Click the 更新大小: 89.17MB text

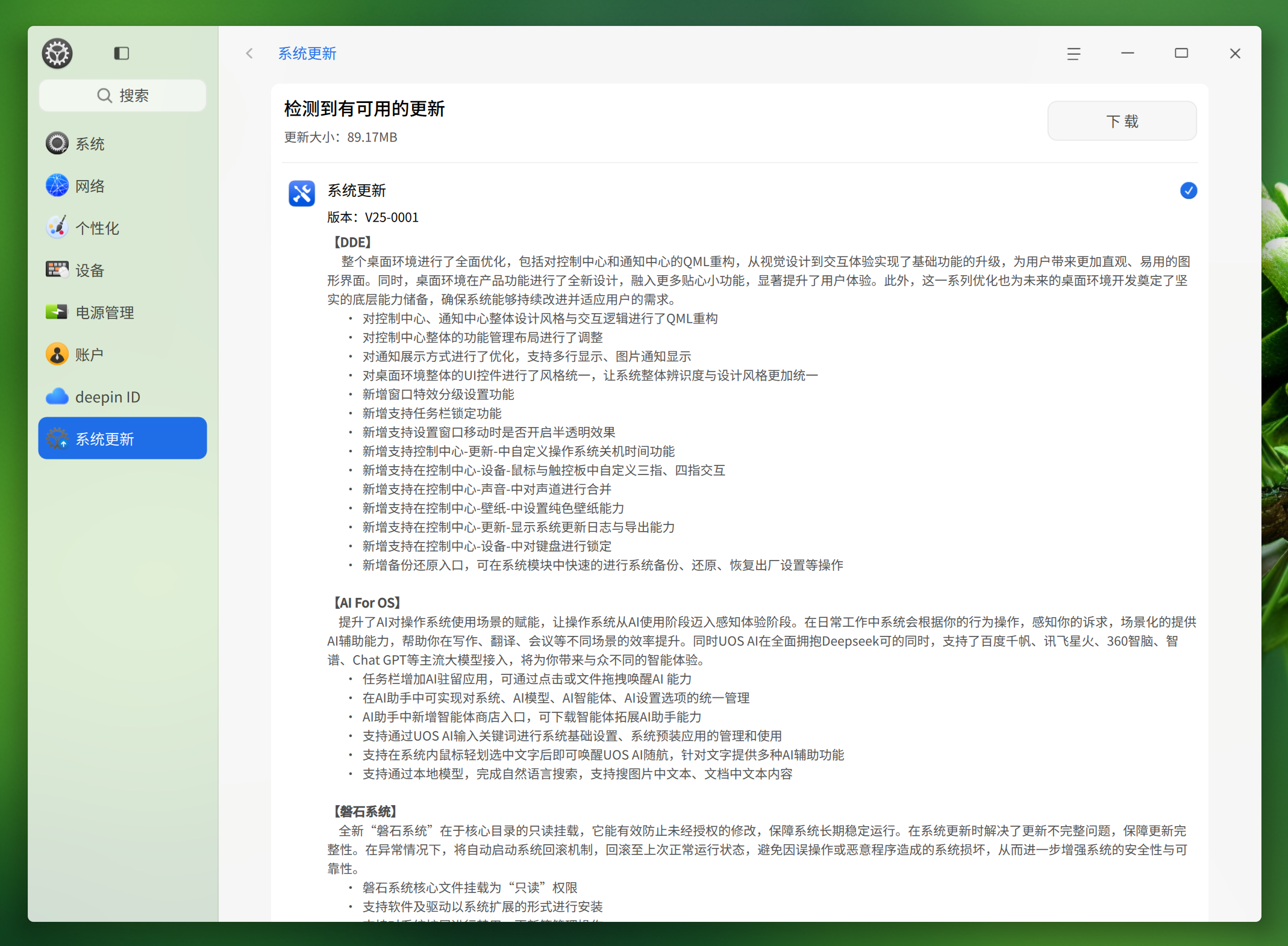click(340, 137)
